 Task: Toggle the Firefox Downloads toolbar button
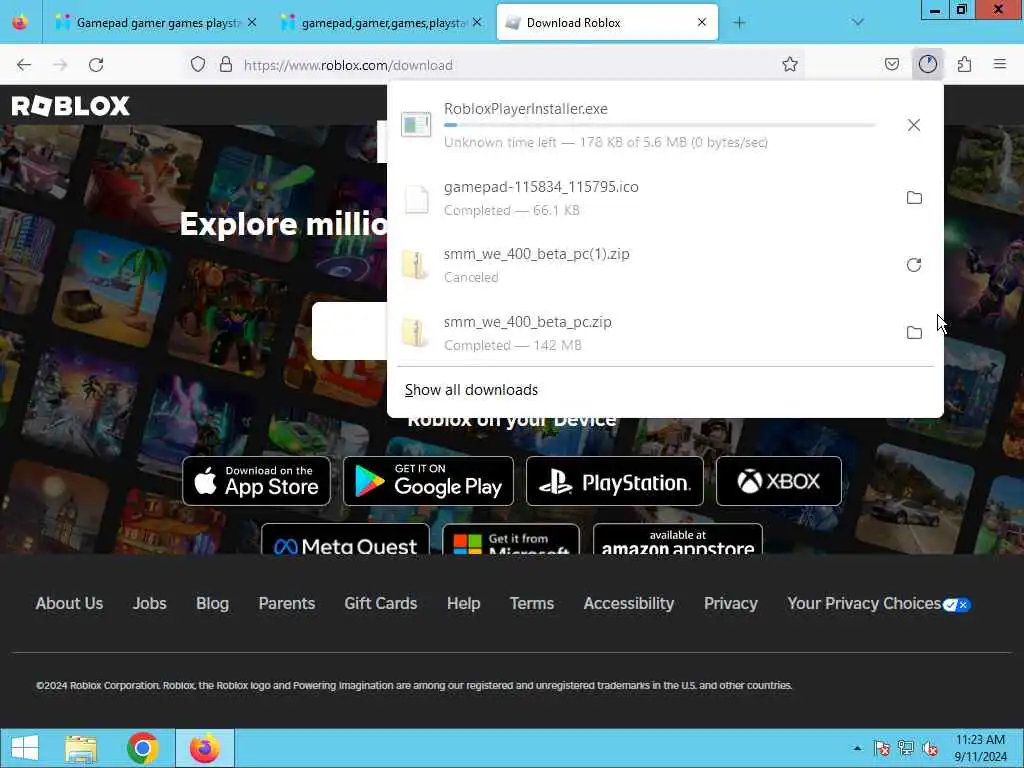[927, 64]
